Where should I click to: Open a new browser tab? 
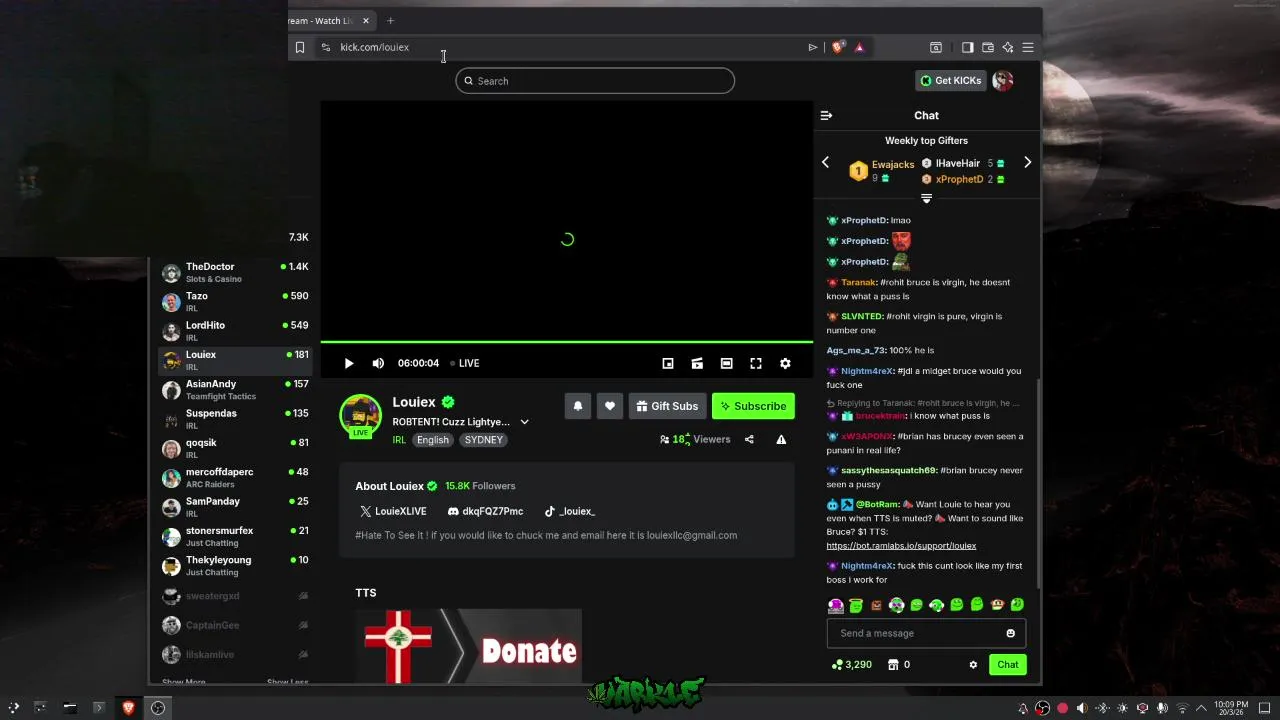pyautogui.click(x=391, y=20)
